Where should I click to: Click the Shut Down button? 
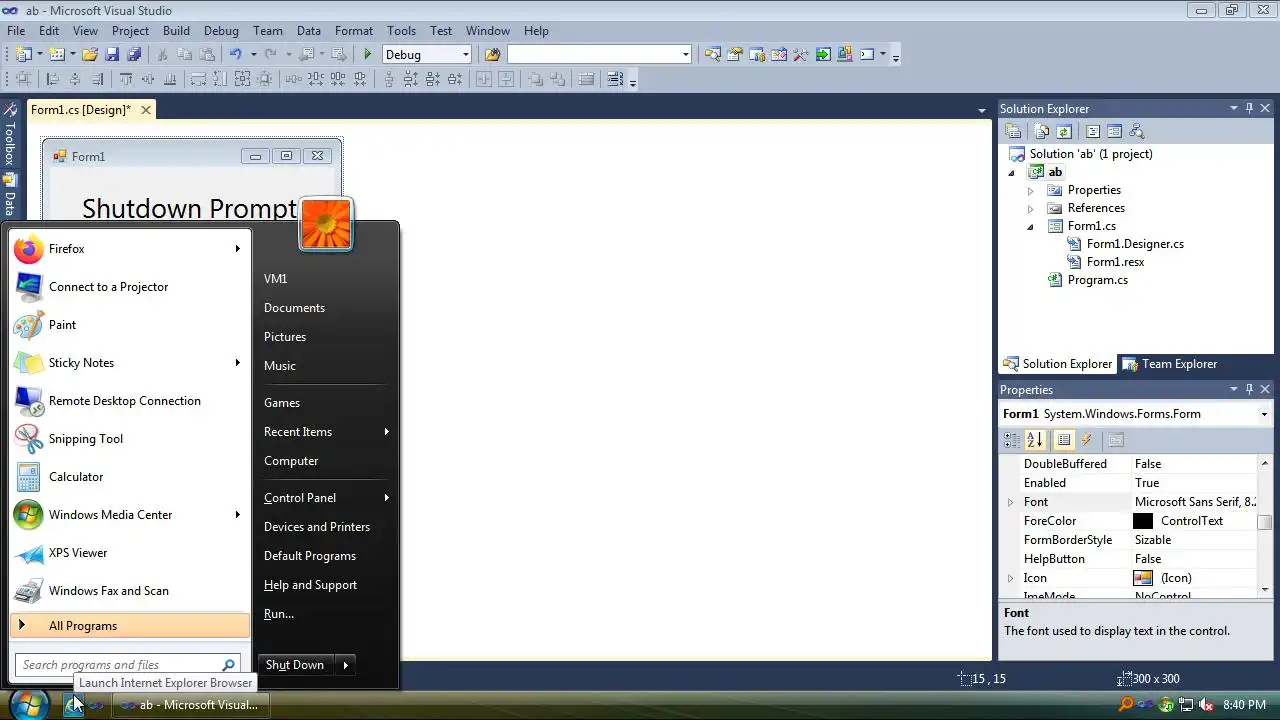point(295,665)
